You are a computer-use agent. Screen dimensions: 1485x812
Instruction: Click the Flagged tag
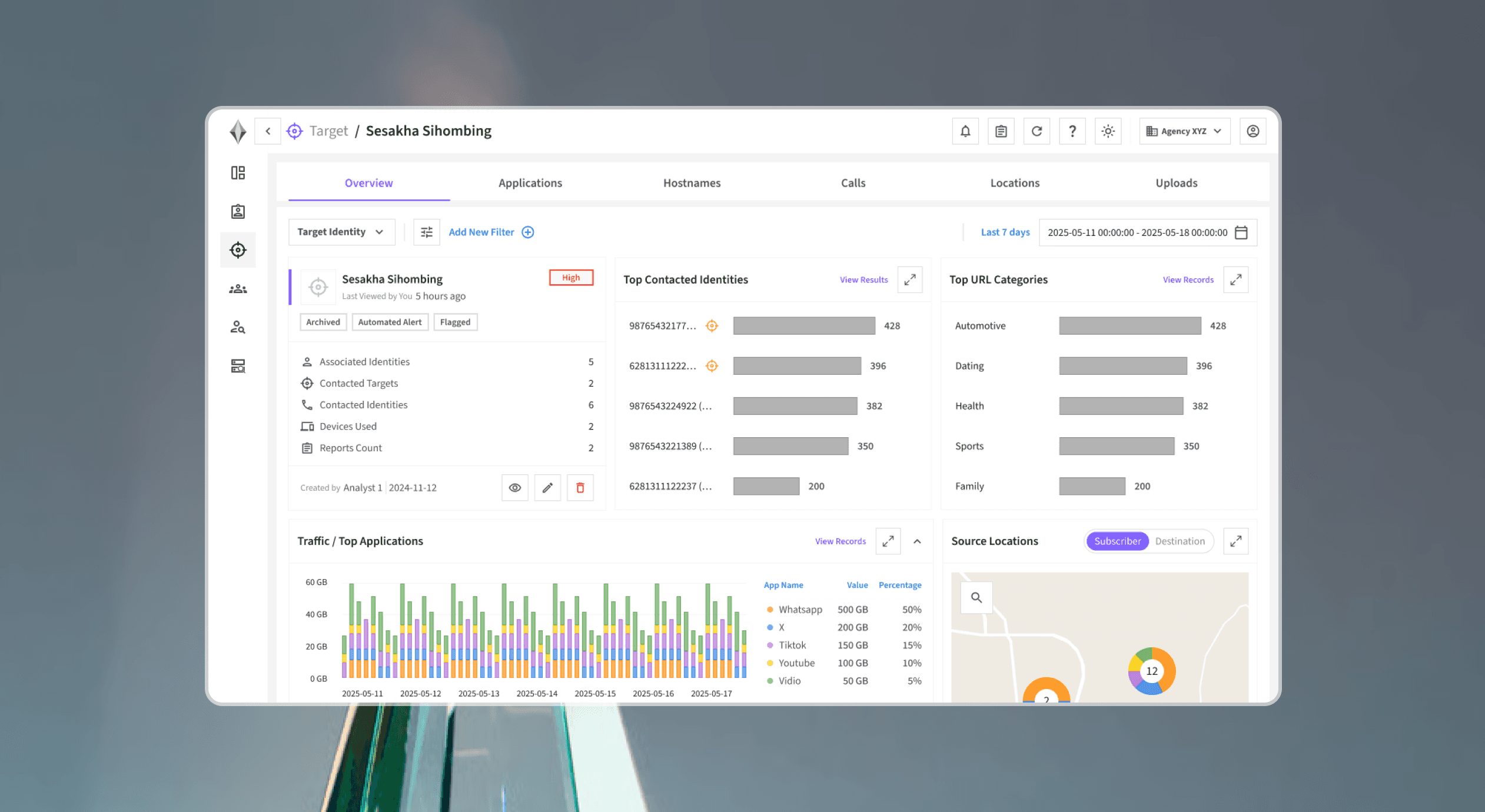[456, 322]
